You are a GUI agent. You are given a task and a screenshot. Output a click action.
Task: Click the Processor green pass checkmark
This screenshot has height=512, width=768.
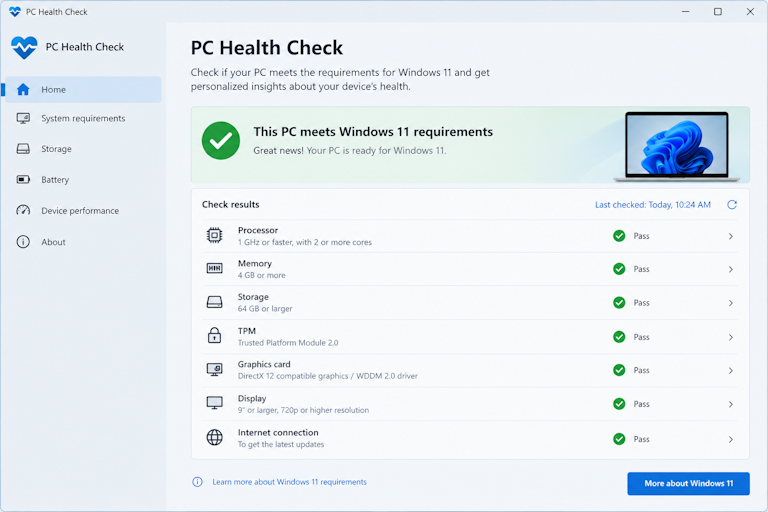(619, 236)
